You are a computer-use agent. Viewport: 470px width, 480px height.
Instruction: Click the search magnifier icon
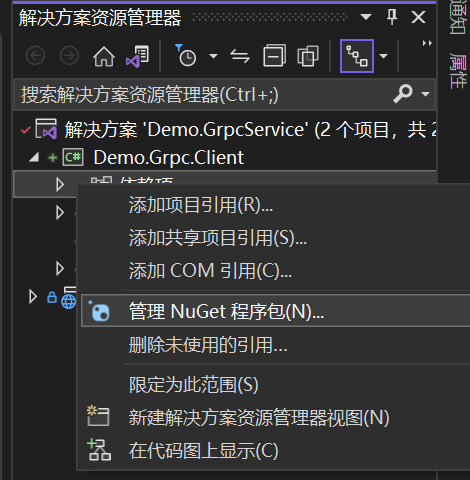[403, 94]
